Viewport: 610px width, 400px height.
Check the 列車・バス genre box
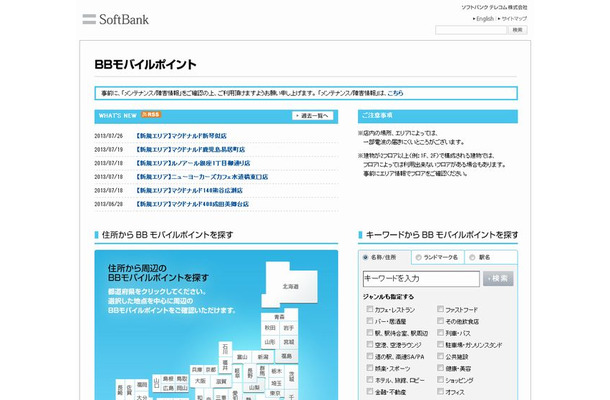(440, 333)
